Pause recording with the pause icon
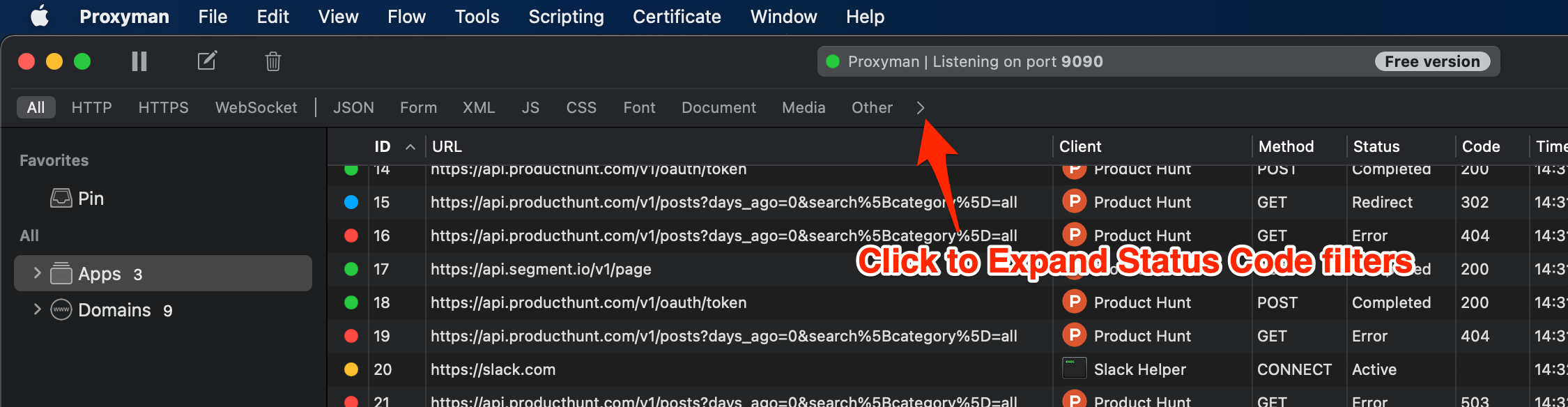Screen dimensions: 1568x407 click(139, 61)
